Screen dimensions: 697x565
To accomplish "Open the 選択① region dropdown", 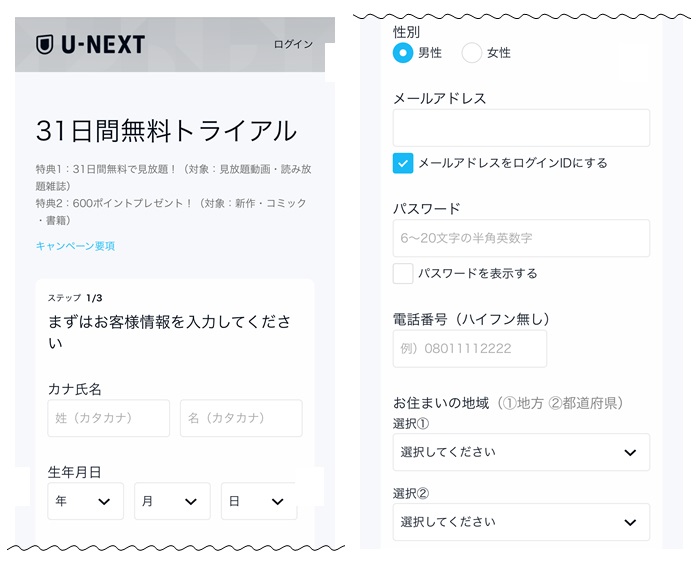I will (x=521, y=452).
